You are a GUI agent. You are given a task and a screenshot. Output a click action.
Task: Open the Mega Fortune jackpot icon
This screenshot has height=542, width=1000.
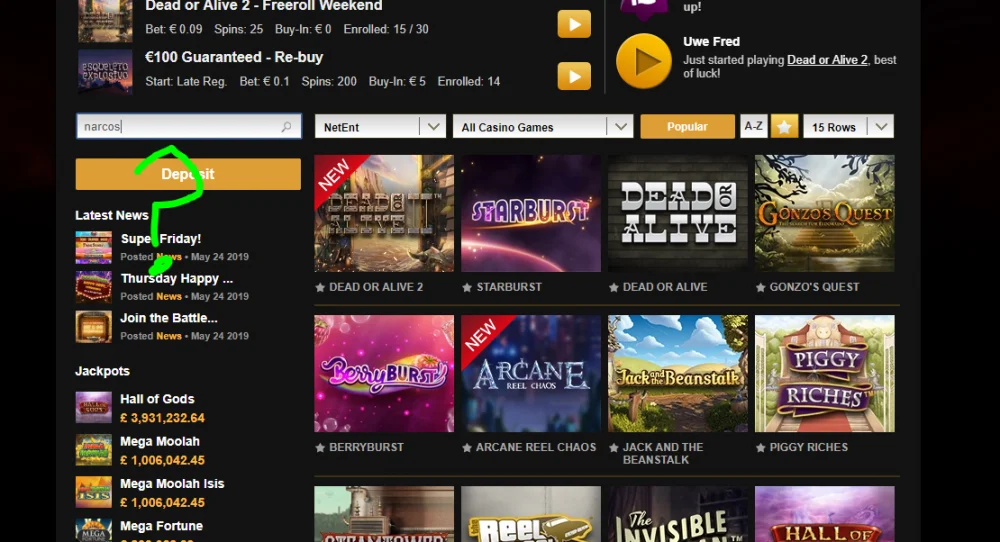94,531
